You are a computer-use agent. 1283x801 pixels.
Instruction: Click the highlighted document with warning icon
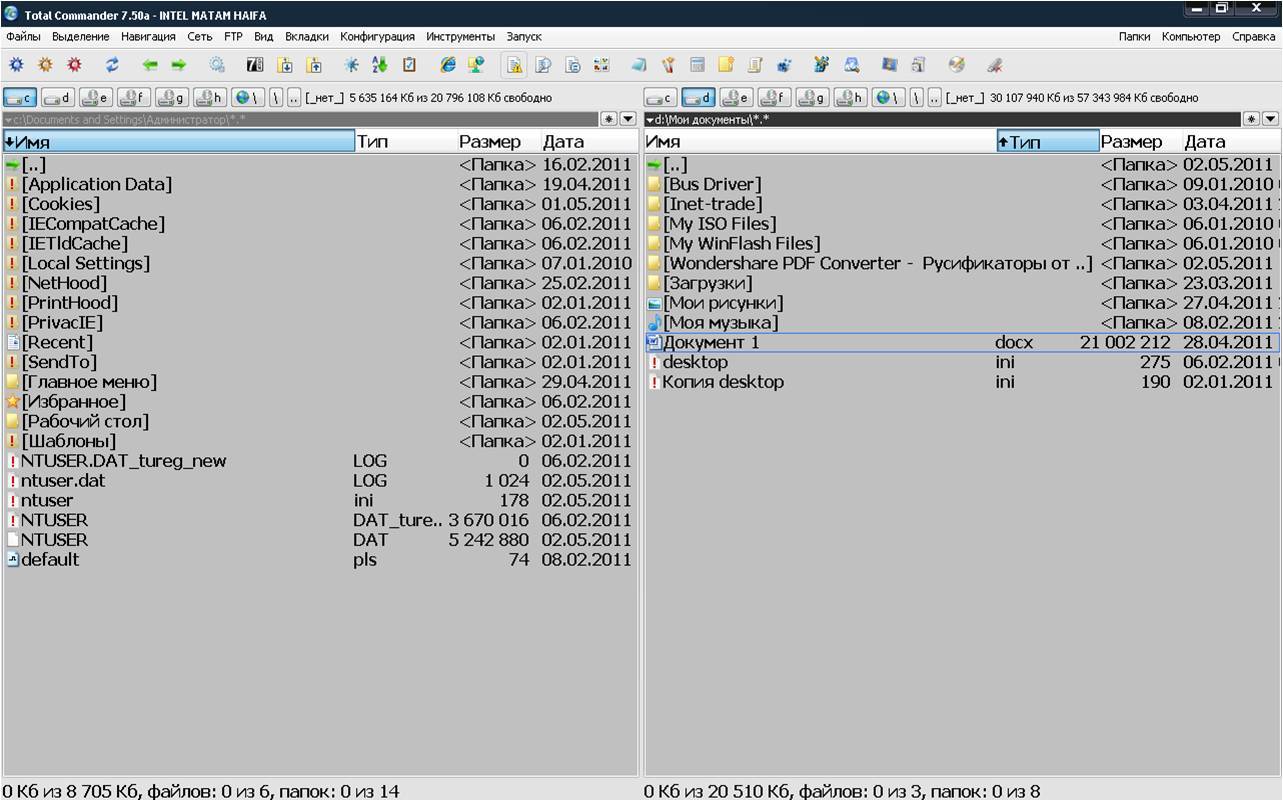coord(514,65)
